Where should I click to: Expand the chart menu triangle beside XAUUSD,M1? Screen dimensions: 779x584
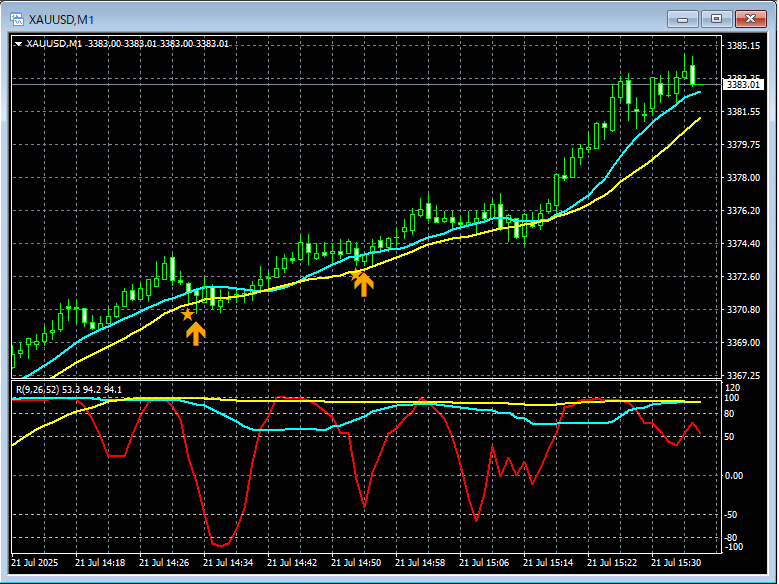pos(18,44)
